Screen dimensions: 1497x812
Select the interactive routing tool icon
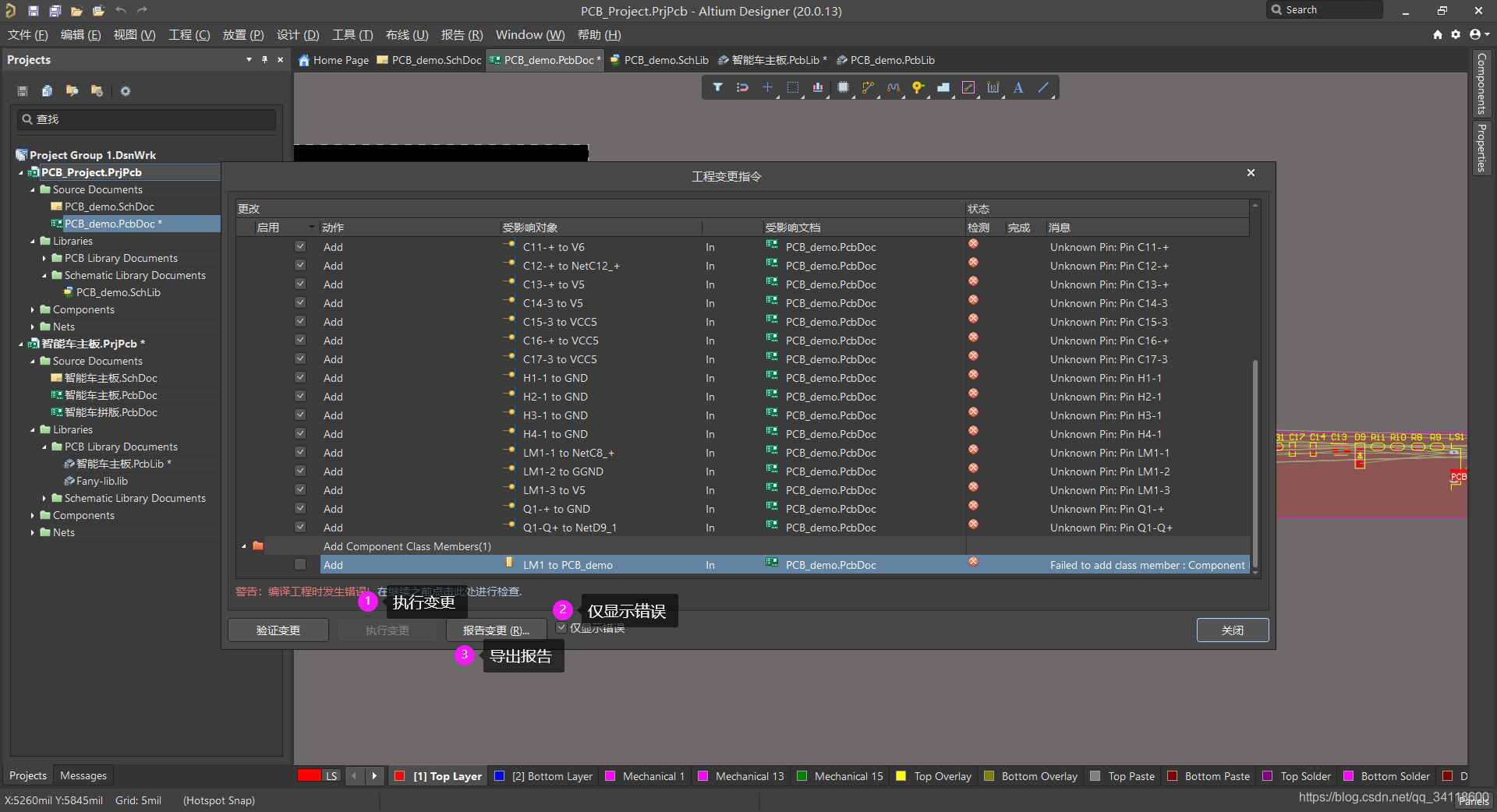click(868, 87)
